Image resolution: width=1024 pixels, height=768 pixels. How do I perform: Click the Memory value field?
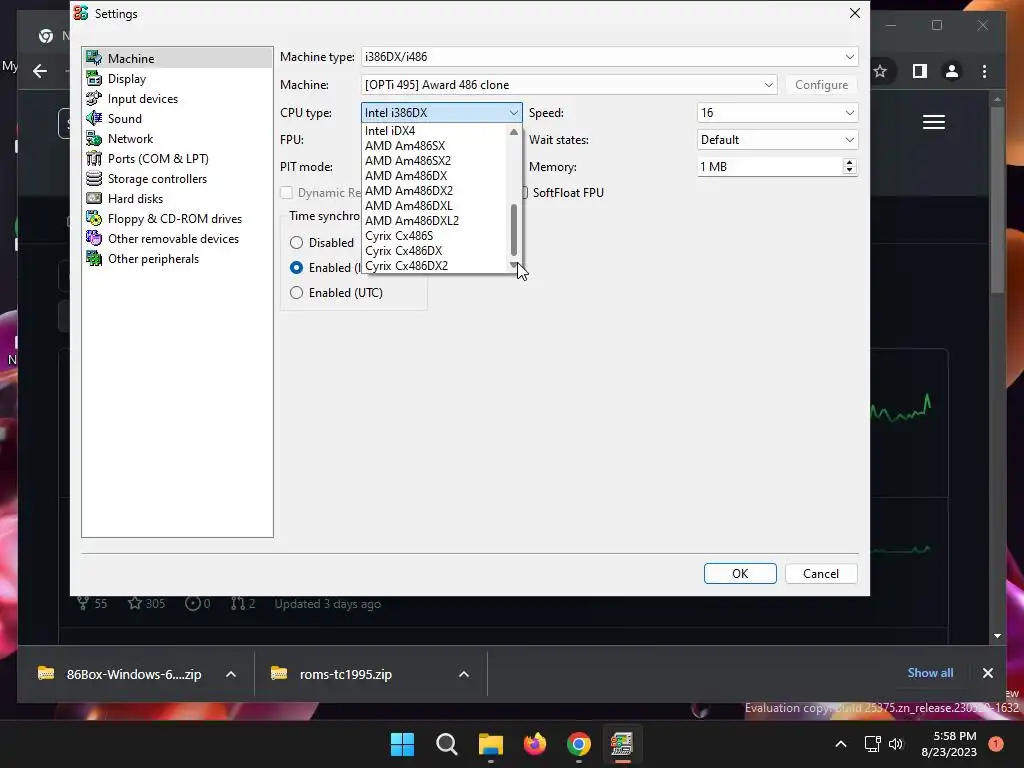tap(770, 167)
